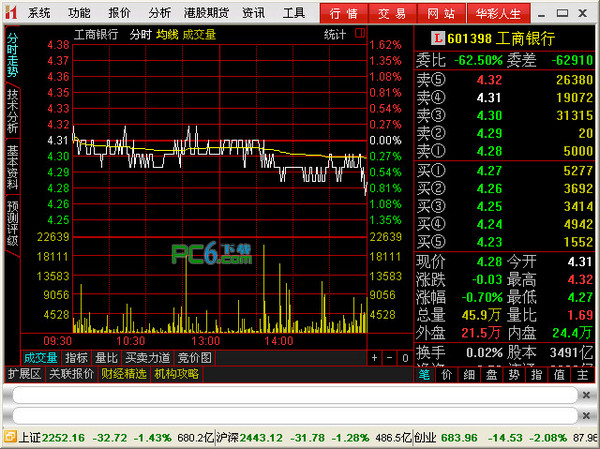Switch to the 势 tab at bottom right
Viewport: 600px width, 449px height.
click(x=513, y=374)
